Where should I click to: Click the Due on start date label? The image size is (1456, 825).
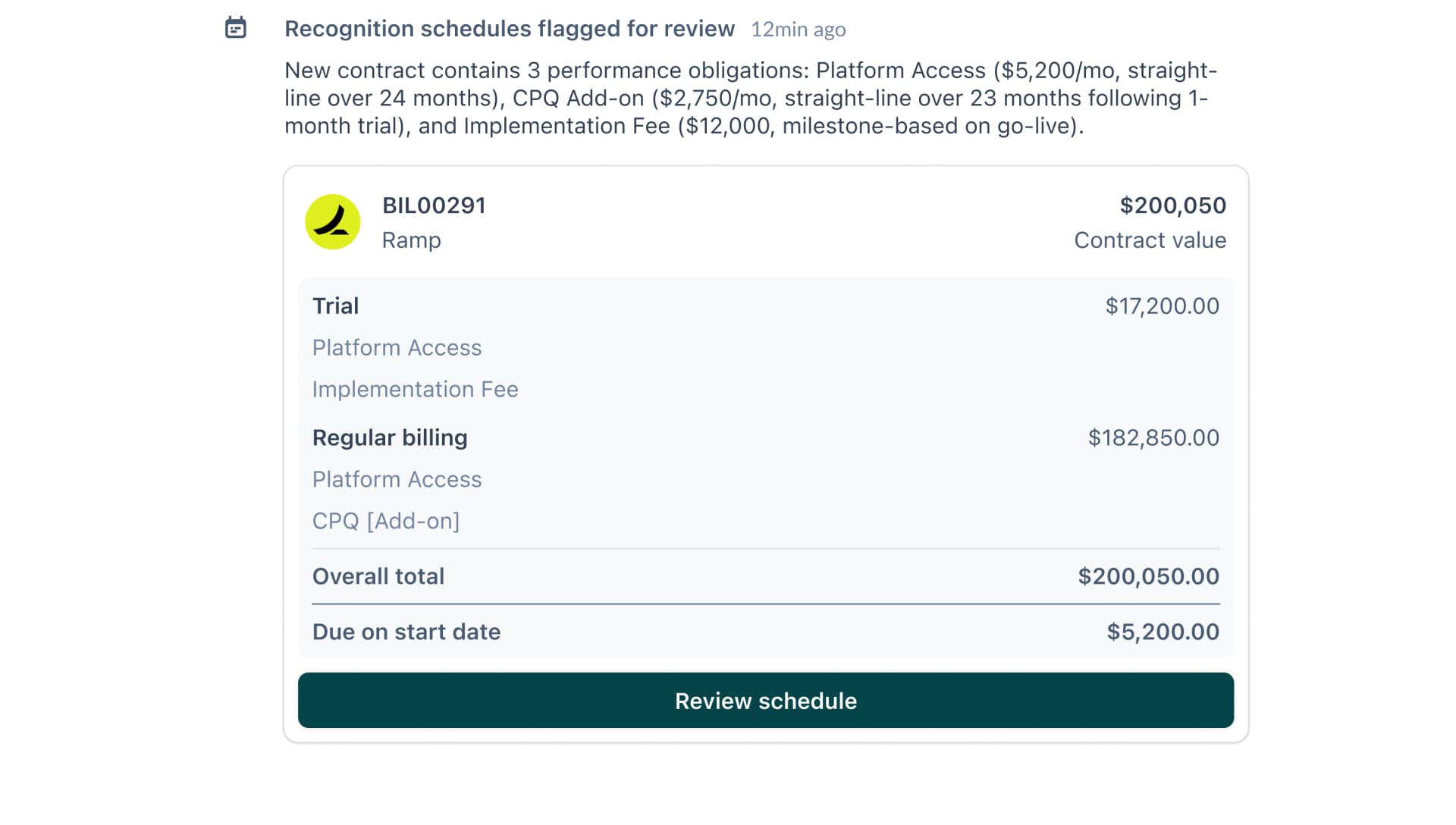406,632
